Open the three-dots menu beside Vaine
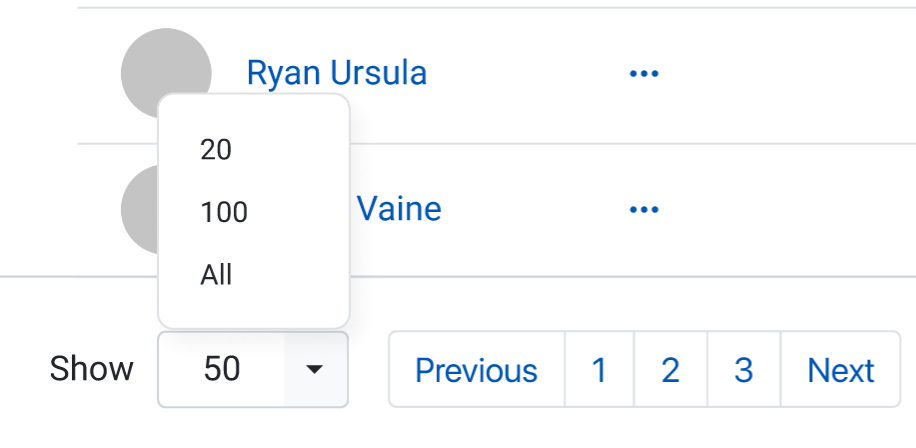This screenshot has height=448, width=916. [644, 210]
